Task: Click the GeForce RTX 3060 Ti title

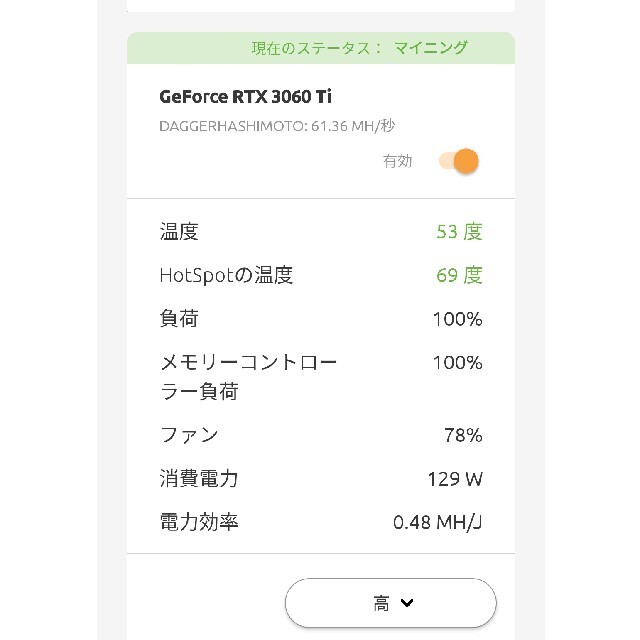Action: pos(245,97)
